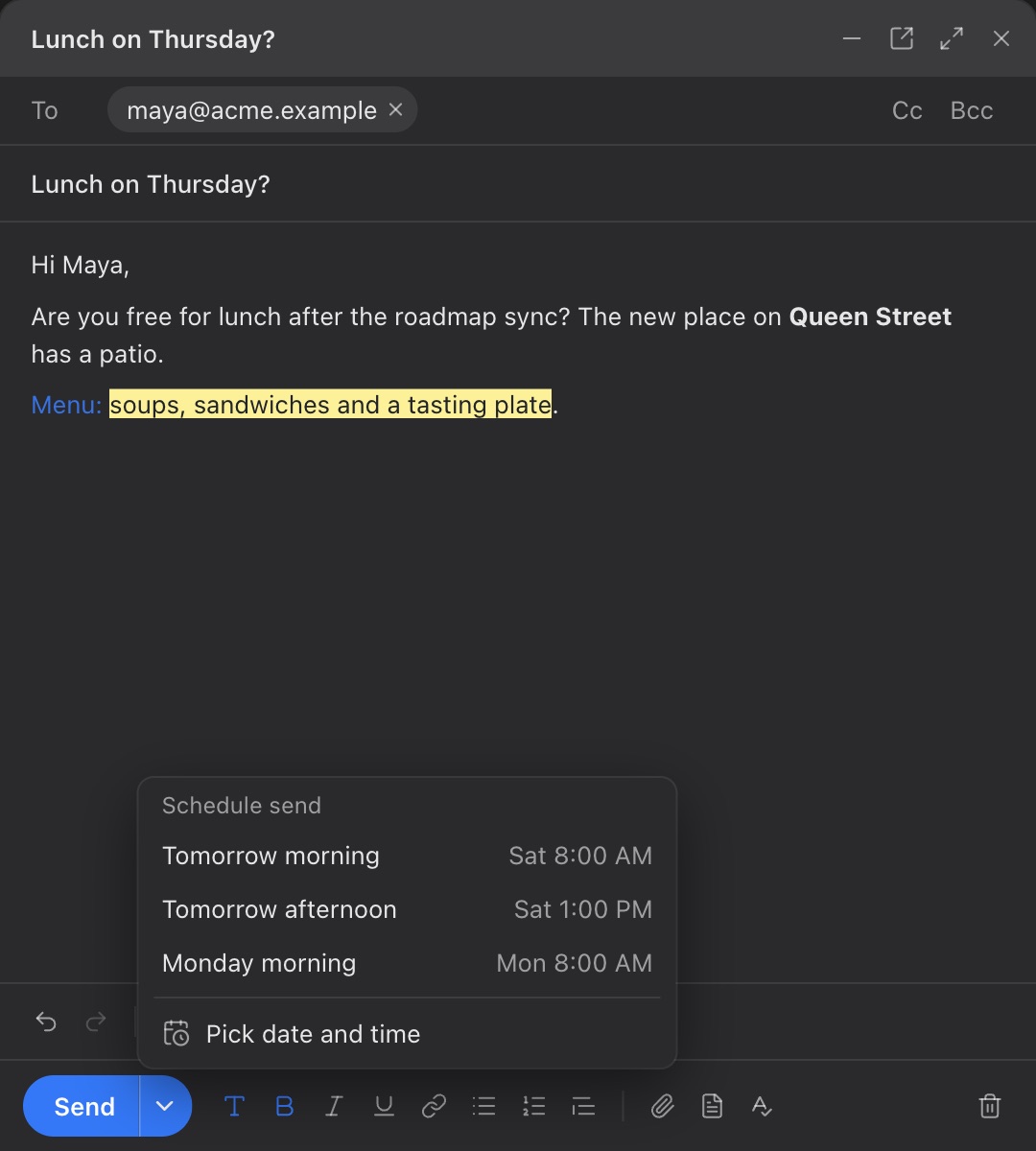The width and height of the screenshot is (1036, 1151).
Task: Add Bcc recipients
Action: click(972, 111)
